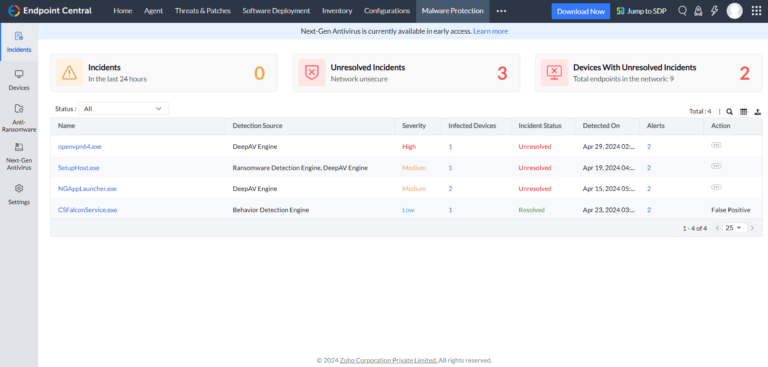Viewport: 768px width, 367px height.
Task: Open the CSFalconService.exe incident
Action: click(87, 210)
